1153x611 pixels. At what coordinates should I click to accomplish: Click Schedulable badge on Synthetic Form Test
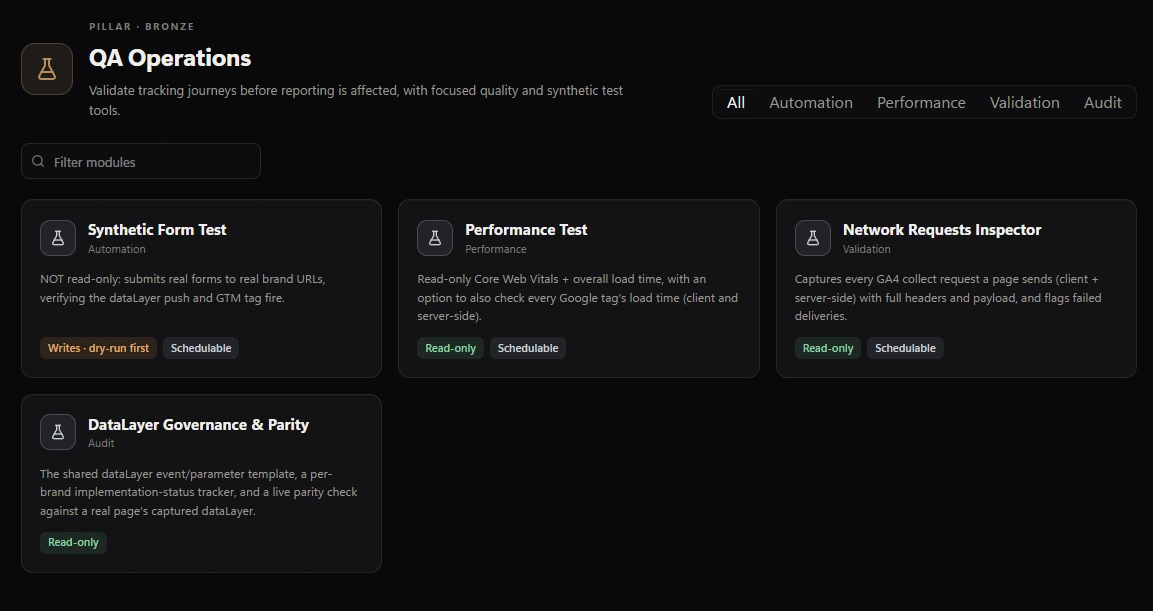(x=201, y=349)
